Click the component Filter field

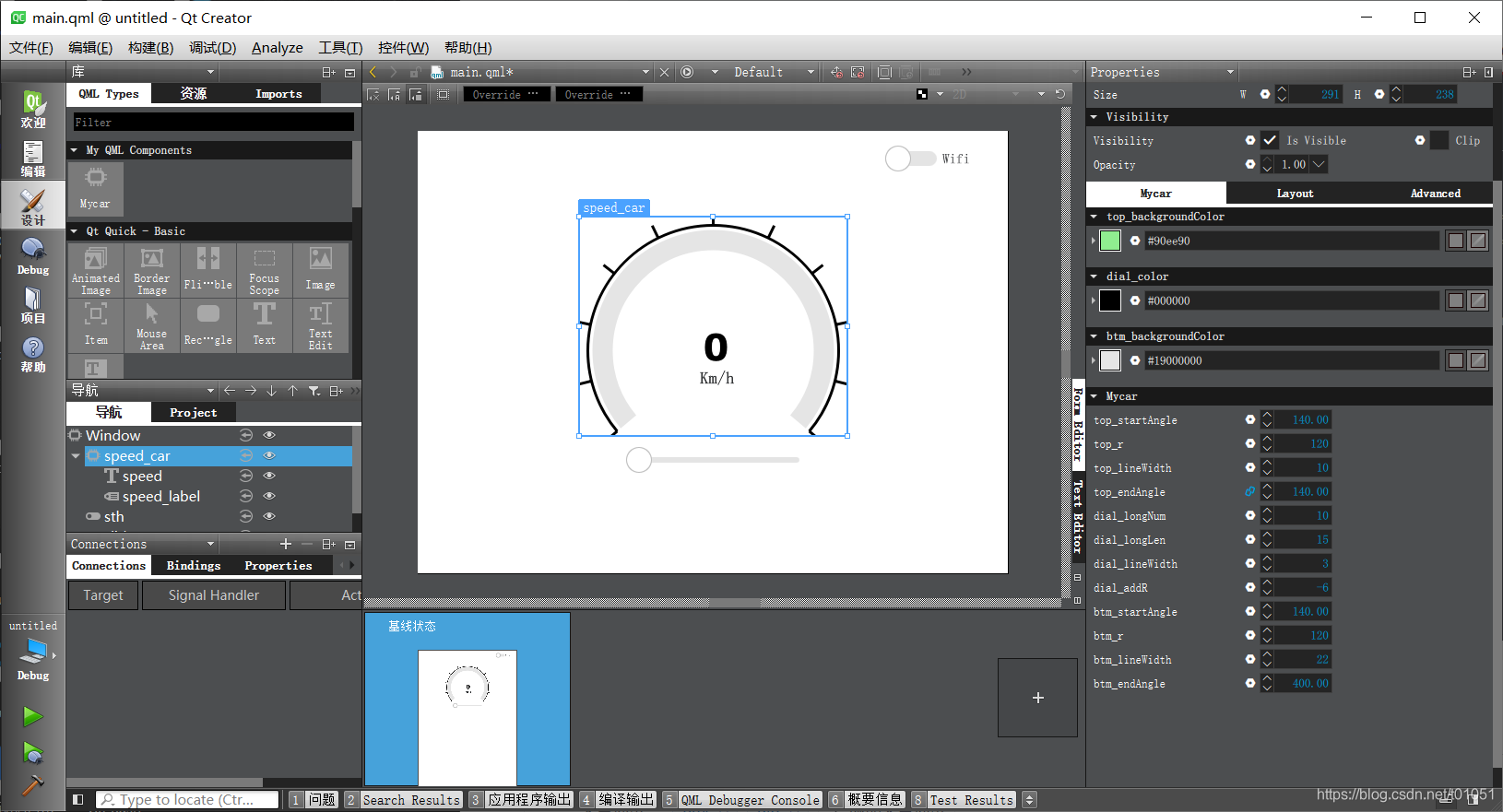pyautogui.click(x=213, y=122)
